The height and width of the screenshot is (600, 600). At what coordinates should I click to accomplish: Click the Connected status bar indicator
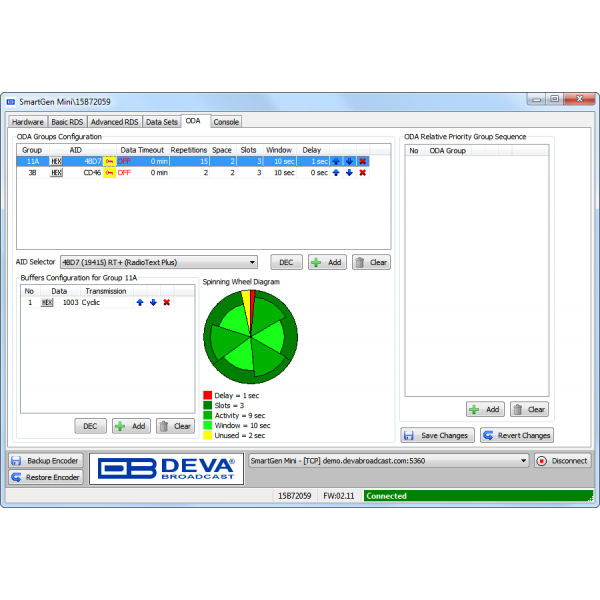[478, 496]
